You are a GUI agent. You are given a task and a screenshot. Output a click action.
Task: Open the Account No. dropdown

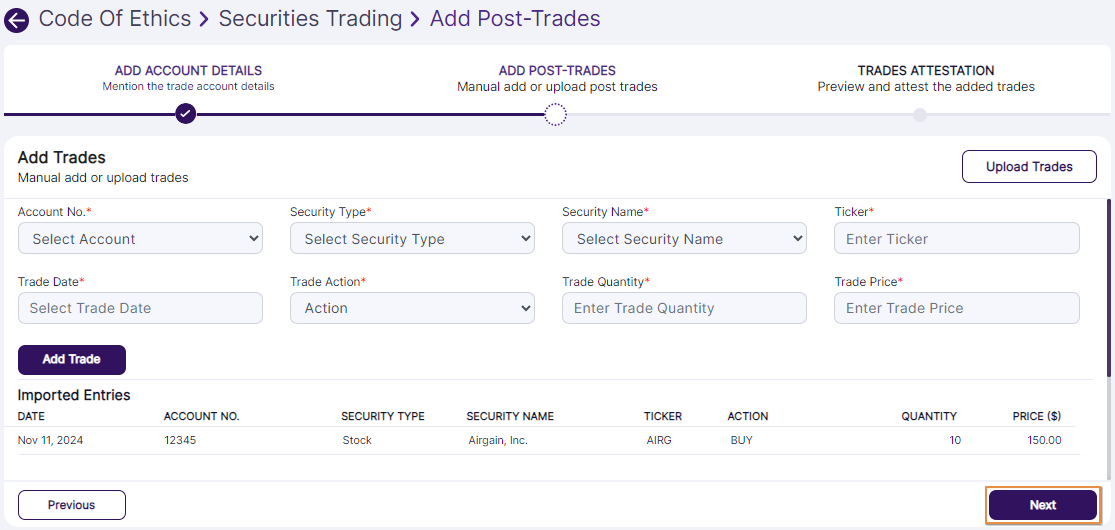point(140,239)
